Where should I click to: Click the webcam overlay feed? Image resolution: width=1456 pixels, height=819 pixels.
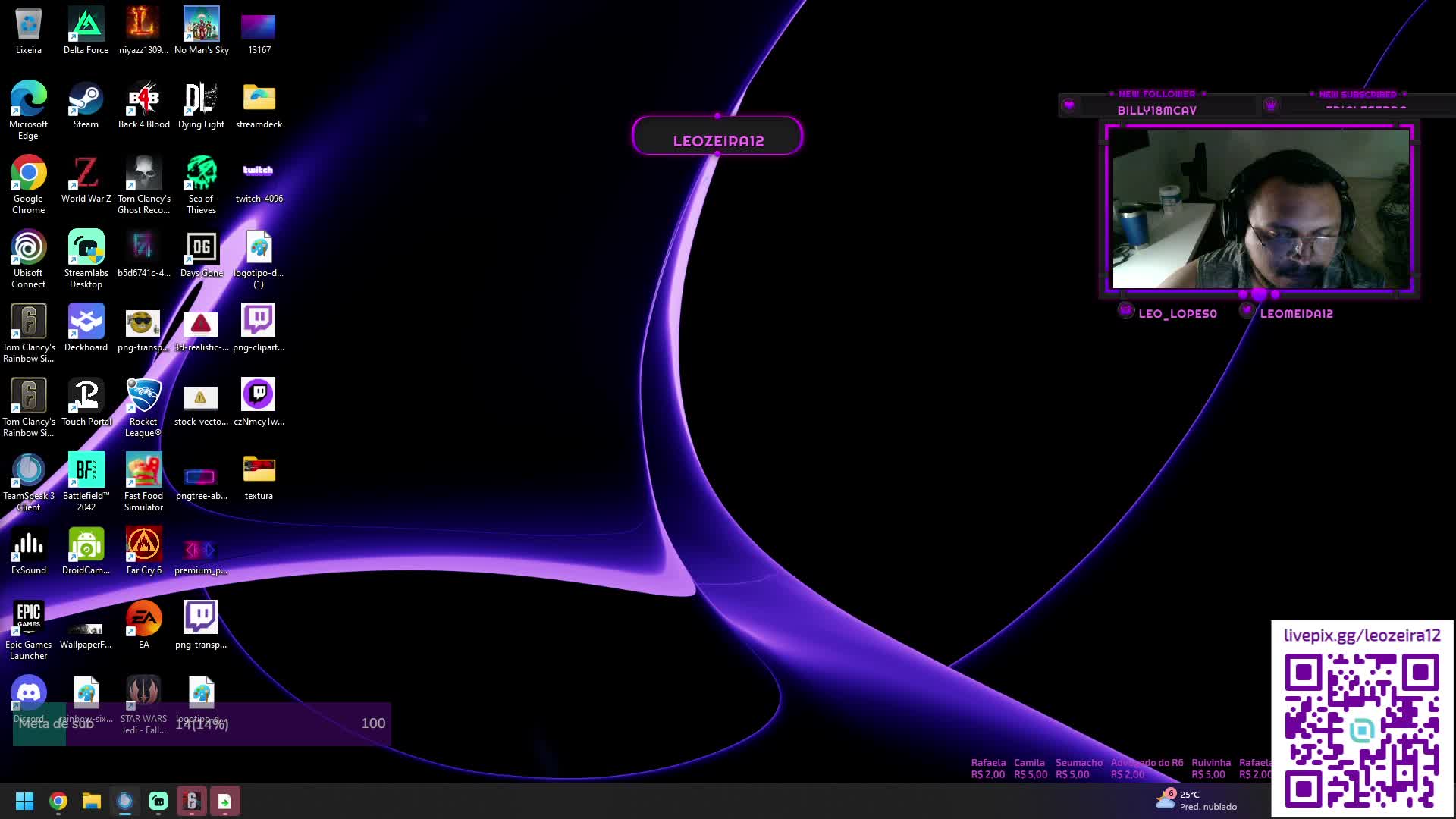1260,209
